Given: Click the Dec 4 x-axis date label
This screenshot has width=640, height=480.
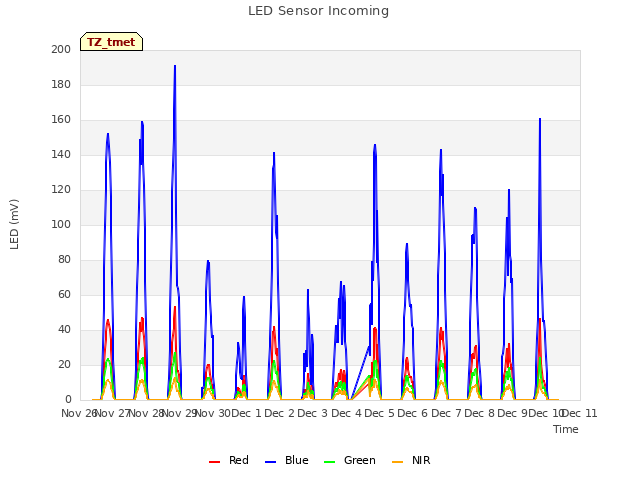Looking at the screenshot, I should click(x=346, y=413).
